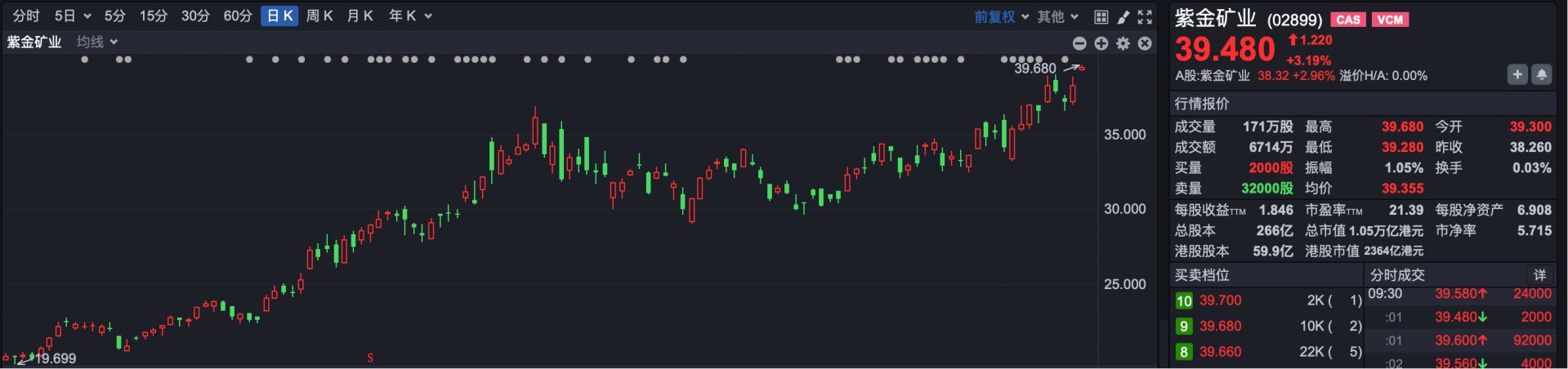
Task: Open 5日 period dropdown arrow
Action: tap(87, 16)
